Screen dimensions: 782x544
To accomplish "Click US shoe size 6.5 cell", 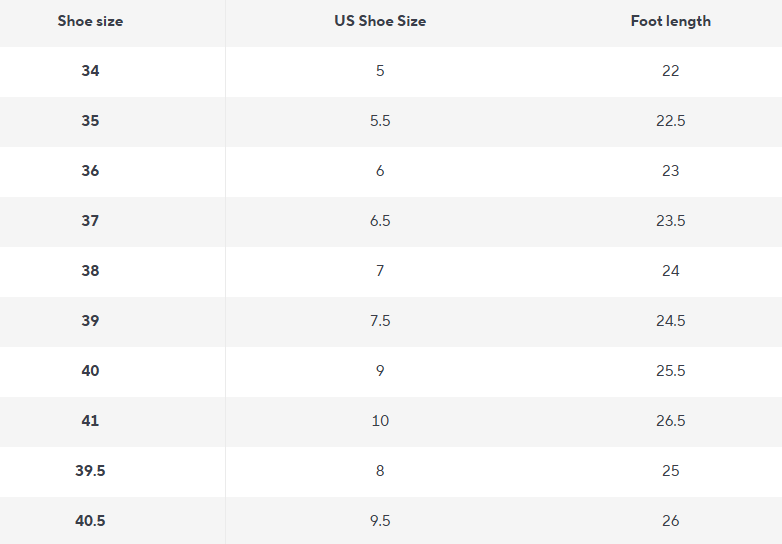I will [380, 221].
